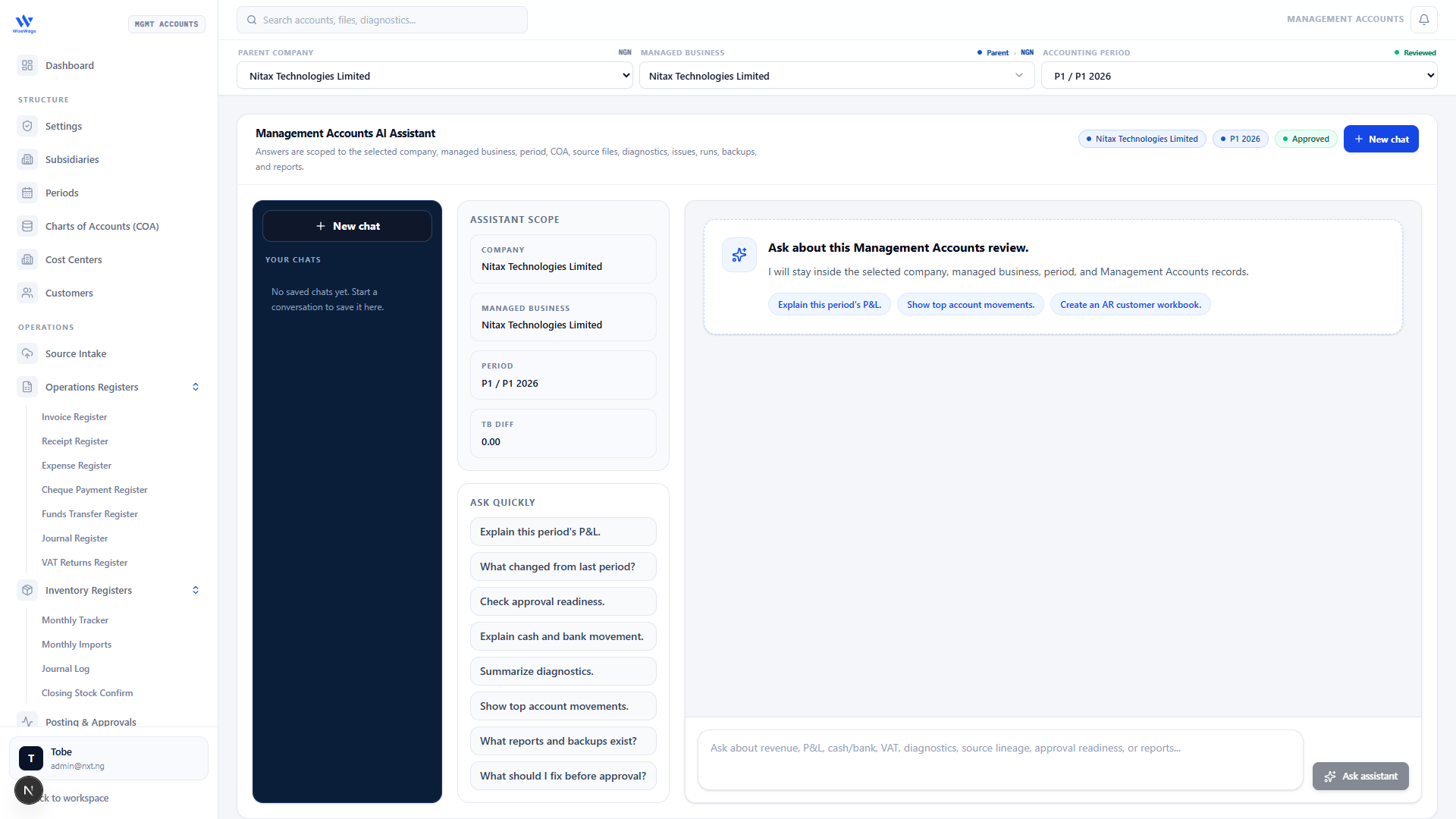Click the WiseWage logo
Image resolution: width=1456 pixels, height=819 pixels.
(x=24, y=24)
